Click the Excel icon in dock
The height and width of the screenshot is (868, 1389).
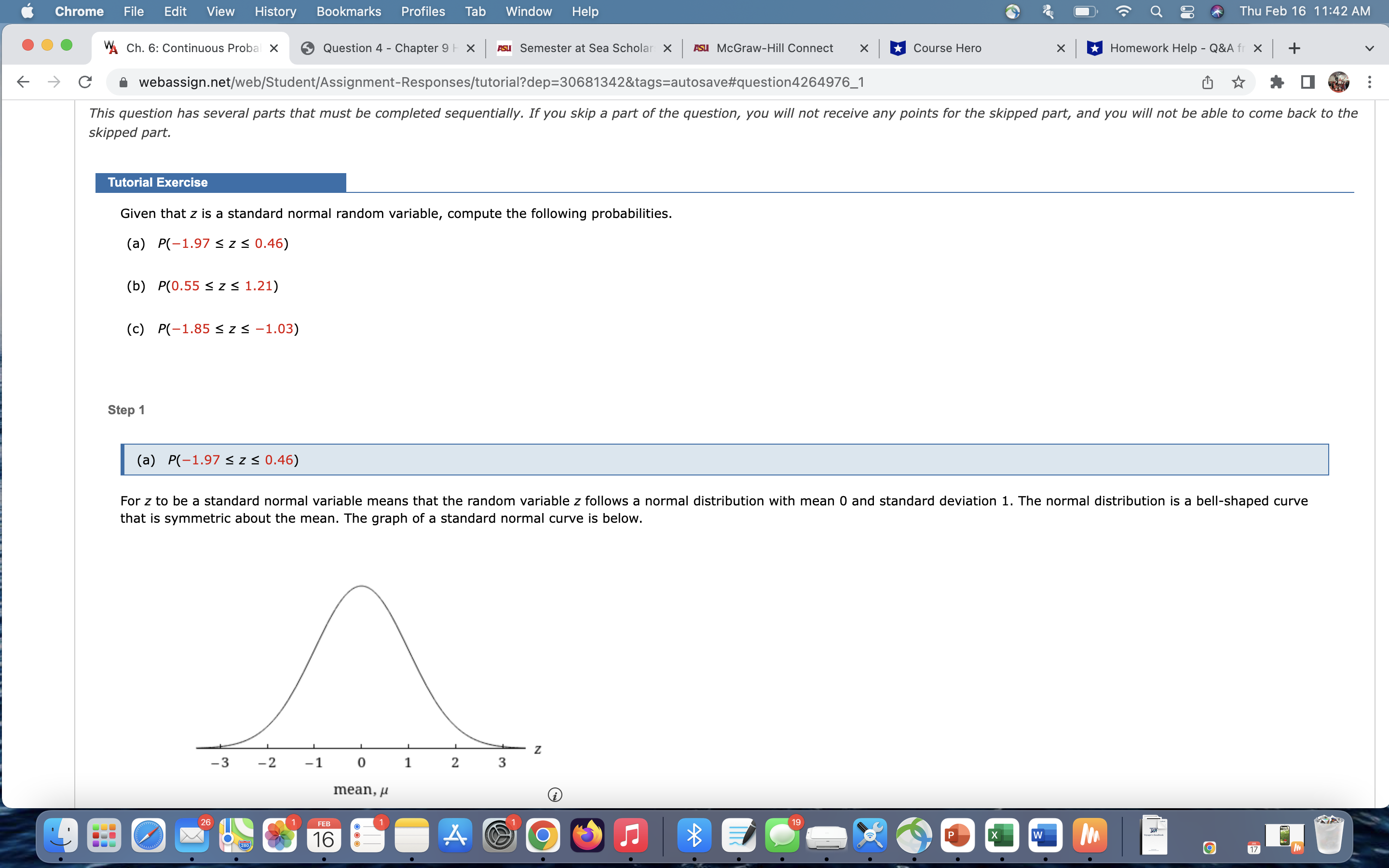coord(1000,838)
